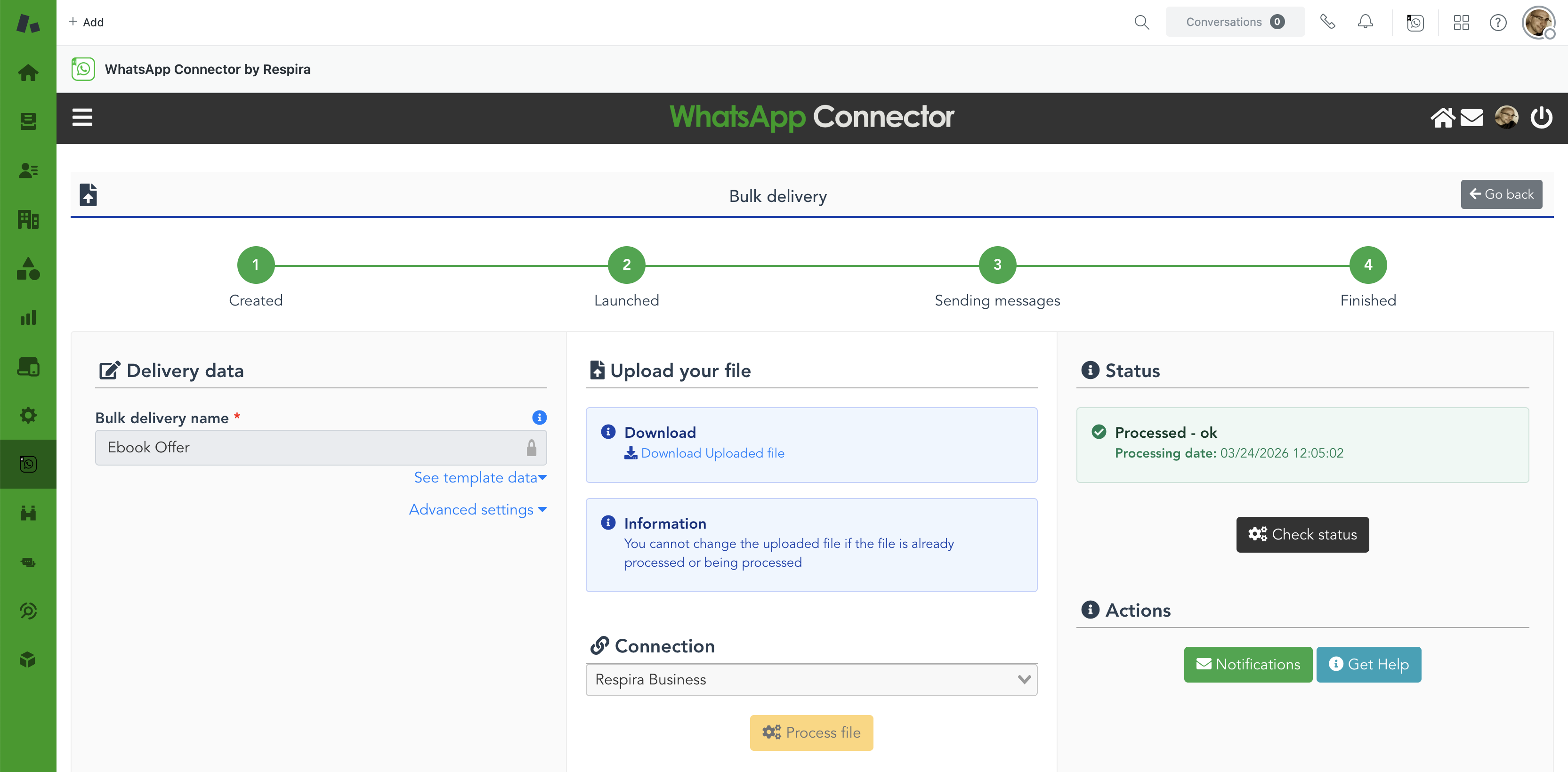Open the hamburger menu in WhatsApp Connector

82,117
